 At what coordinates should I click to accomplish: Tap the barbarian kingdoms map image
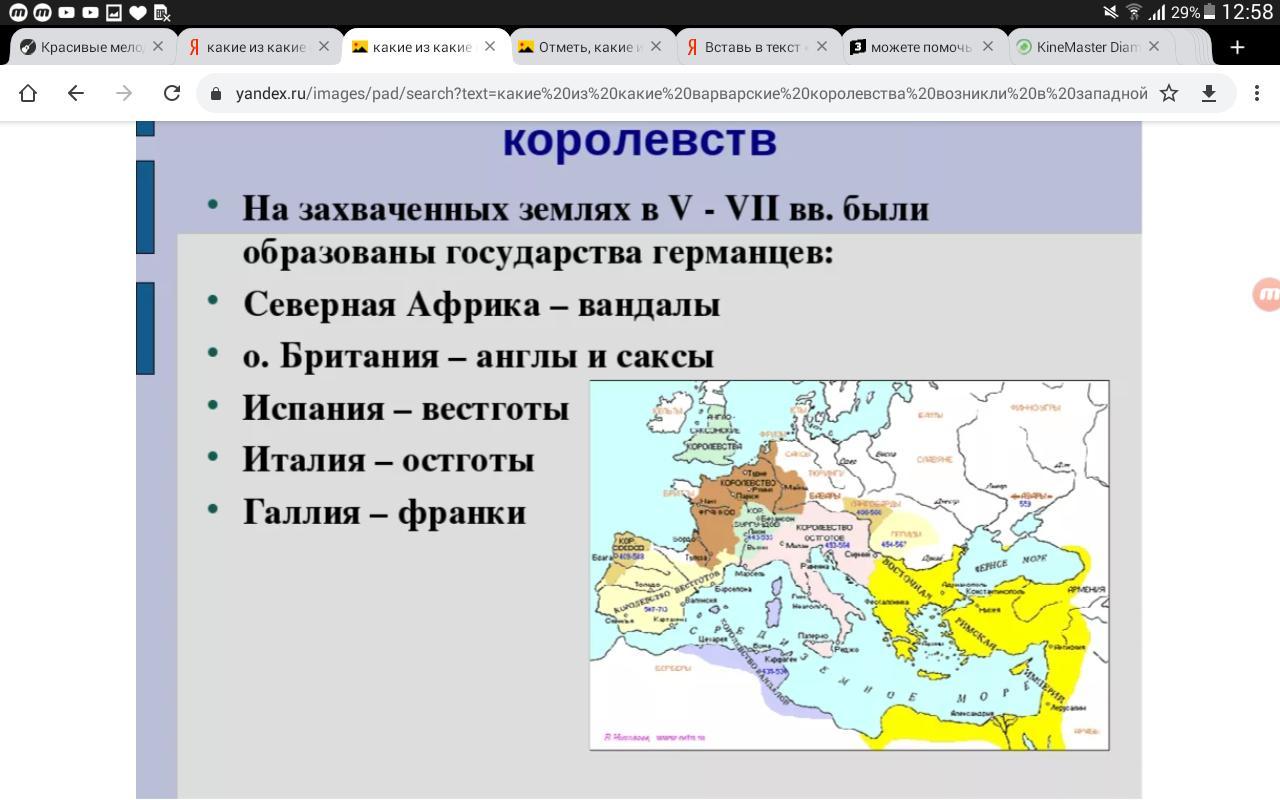click(849, 565)
